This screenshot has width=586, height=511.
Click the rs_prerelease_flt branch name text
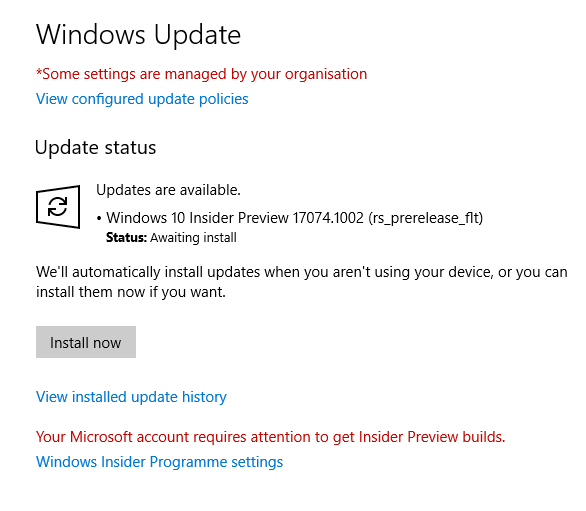tap(426, 218)
